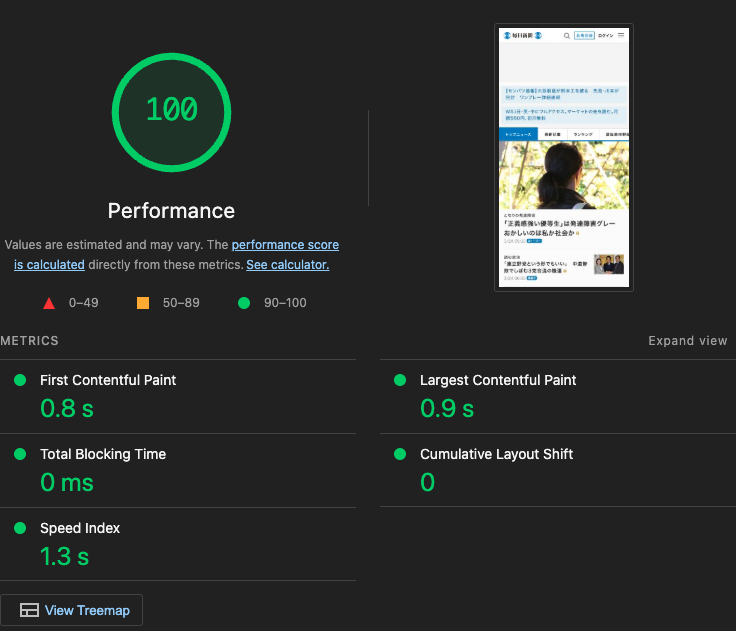Click the green dot beside First Contentful Paint

[20, 380]
